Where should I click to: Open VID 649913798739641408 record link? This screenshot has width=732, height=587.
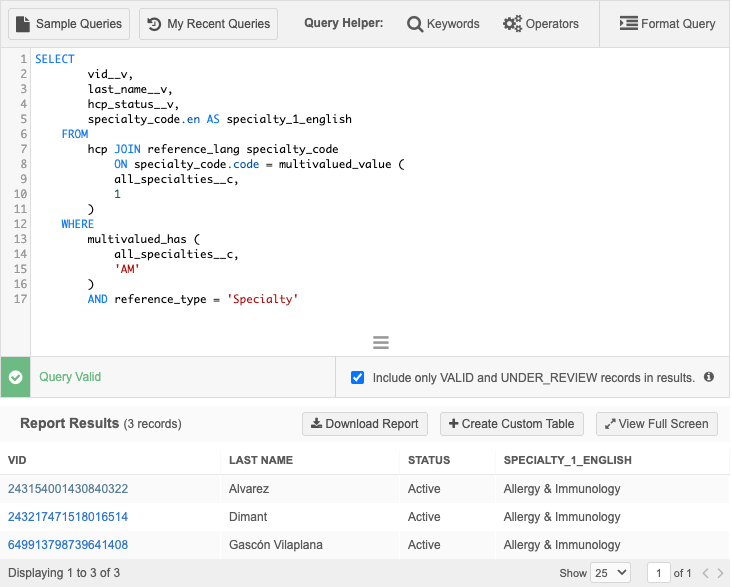coord(68,545)
